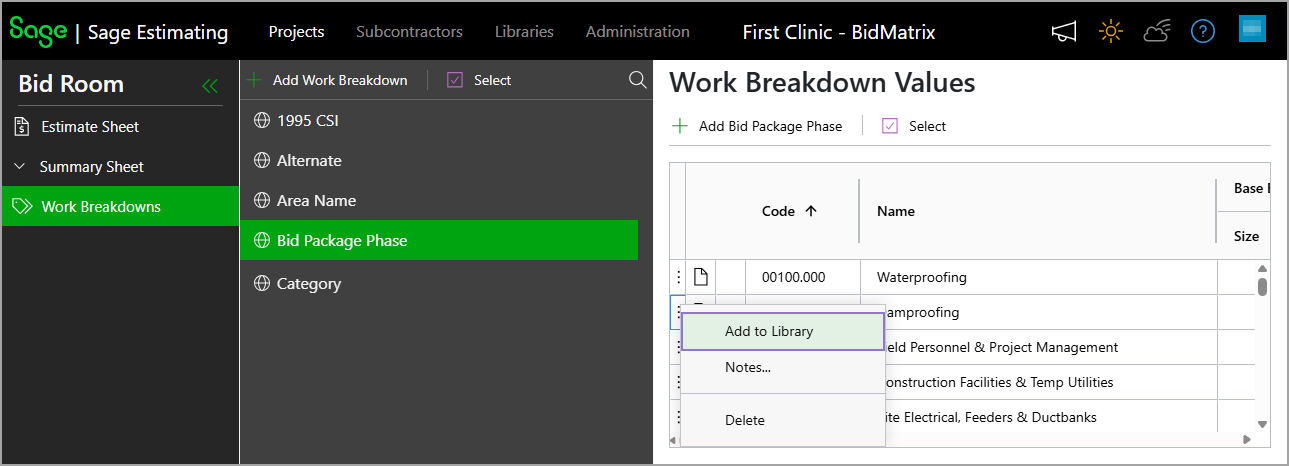This screenshot has height=466, width=1289.
Task: Open the announcements megaphone icon
Action: (1064, 32)
